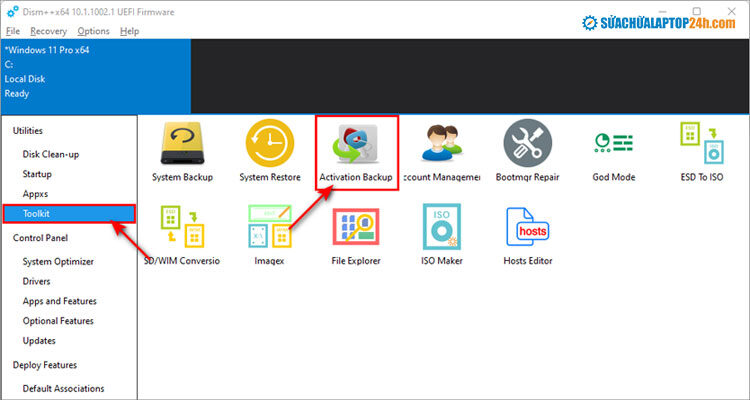Close the Dism++ window

732,11
